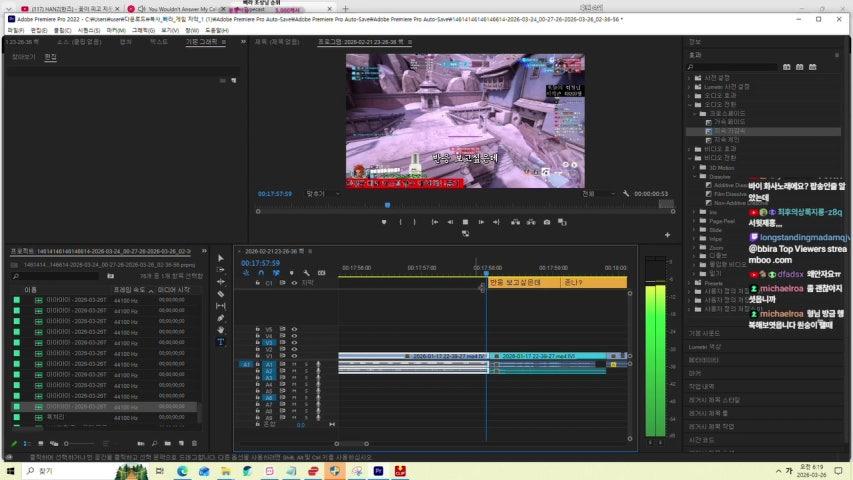853x480 pixels.
Task: Open the Lumetri 색상 panel
Action: pyautogui.click(x=704, y=346)
